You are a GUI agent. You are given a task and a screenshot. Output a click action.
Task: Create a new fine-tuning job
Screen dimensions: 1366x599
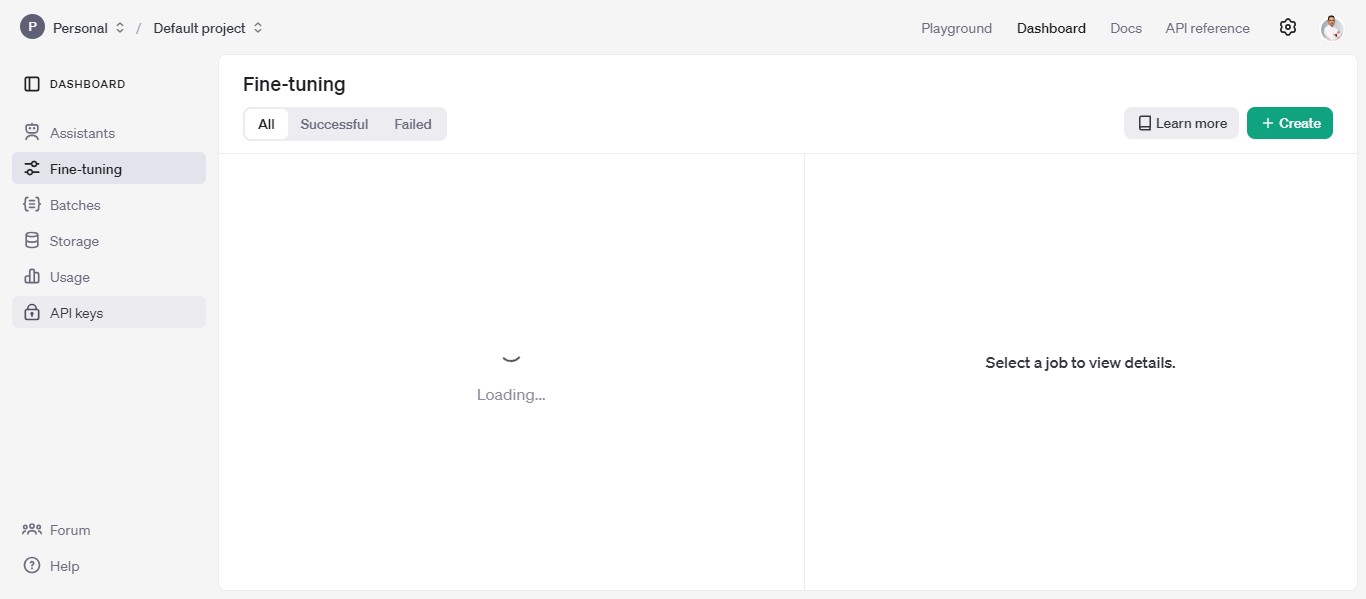(x=1290, y=123)
